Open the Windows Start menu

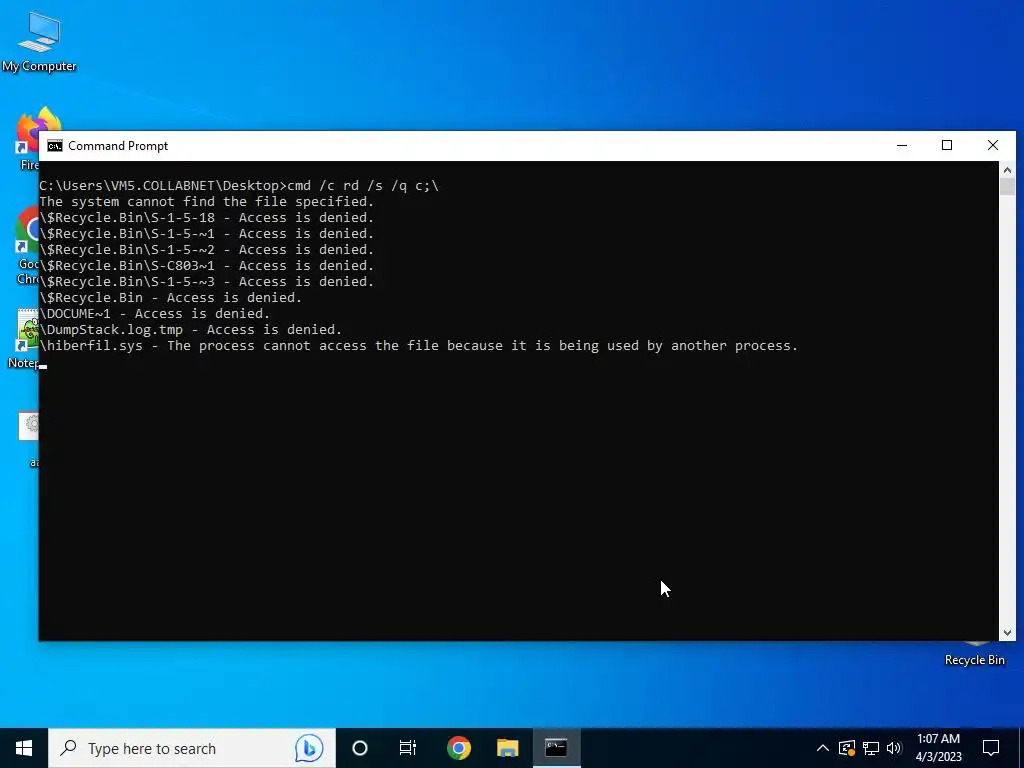[24, 748]
